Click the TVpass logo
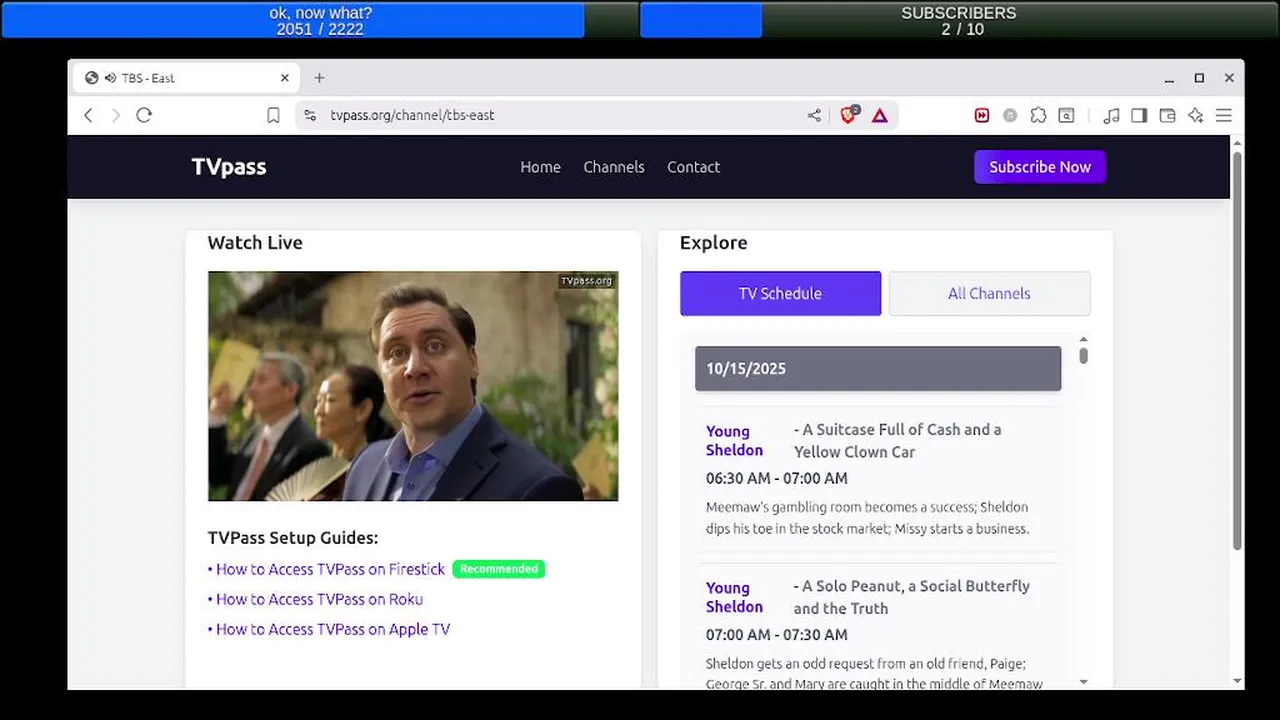The image size is (1280, 720). pos(229,167)
